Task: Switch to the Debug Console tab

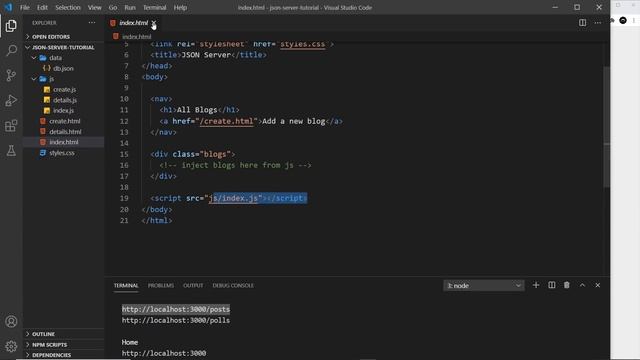Action: click(x=233, y=285)
